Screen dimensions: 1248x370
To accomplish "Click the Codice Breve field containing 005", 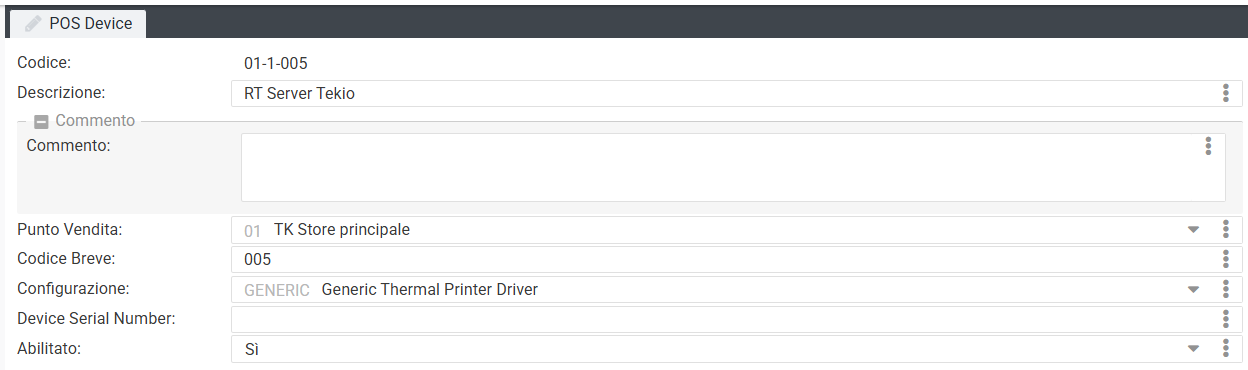I will pos(724,259).
